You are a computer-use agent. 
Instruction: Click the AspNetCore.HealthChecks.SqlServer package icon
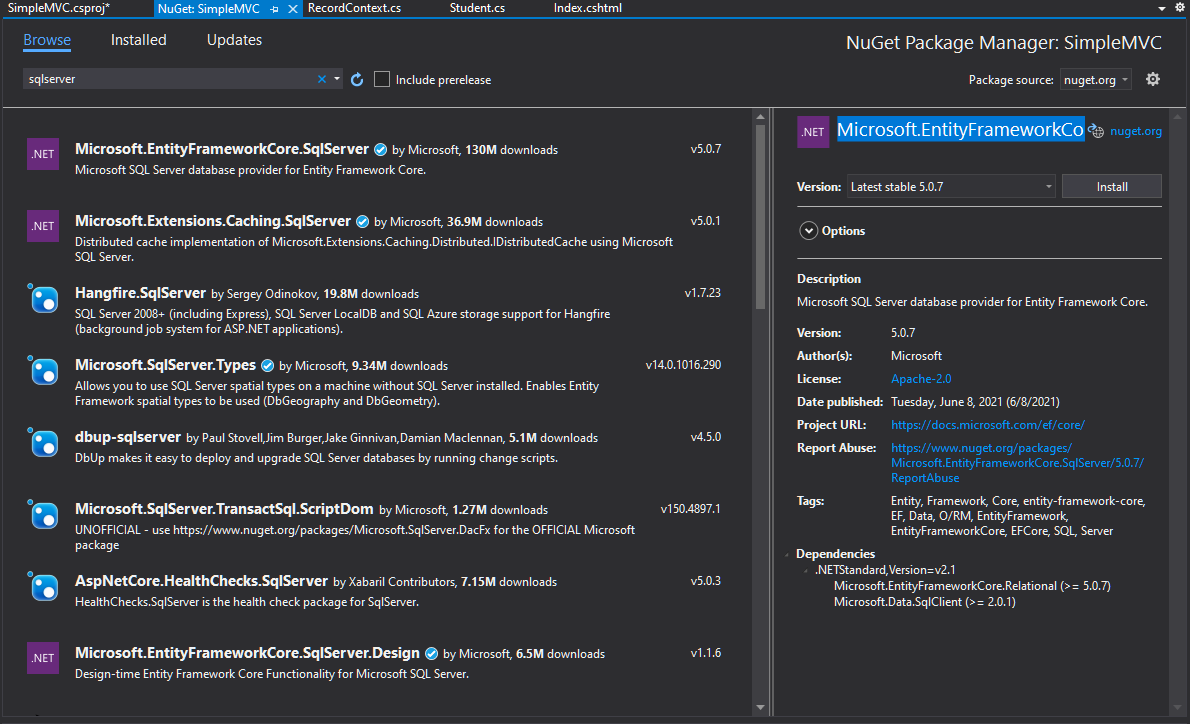43,587
